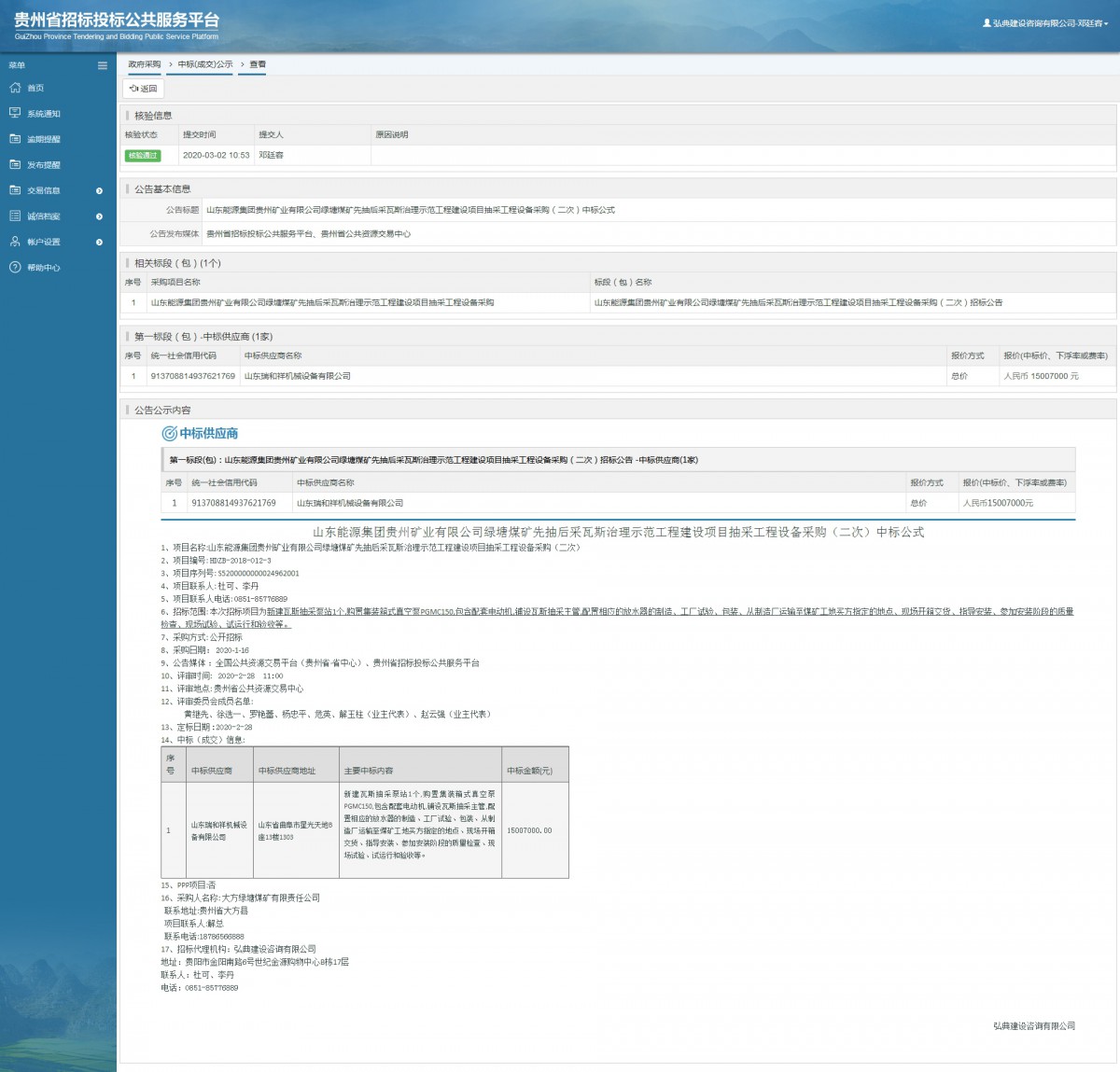Expand the 交易信息 submenu arrow

click(100, 190)
